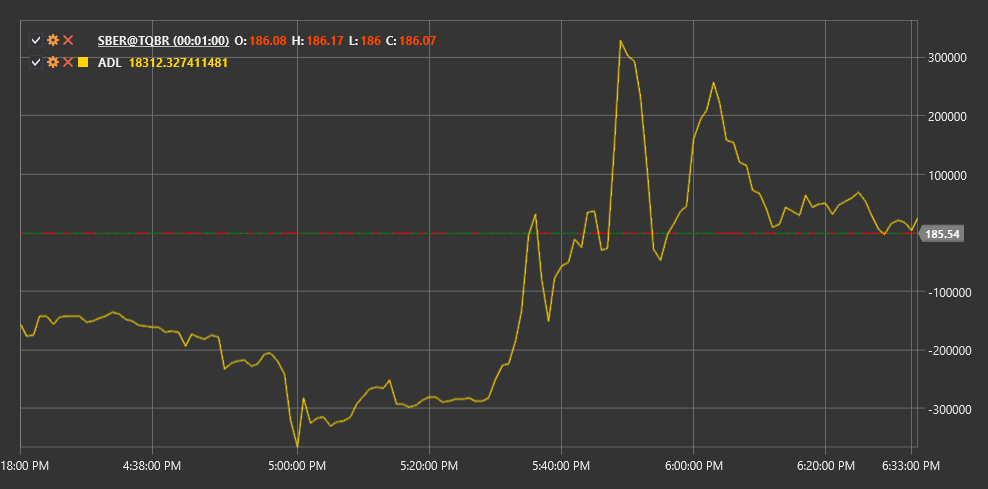This screenshot has height=489, width=988.
Task: Click the Low price value 186
Action: 370,41
